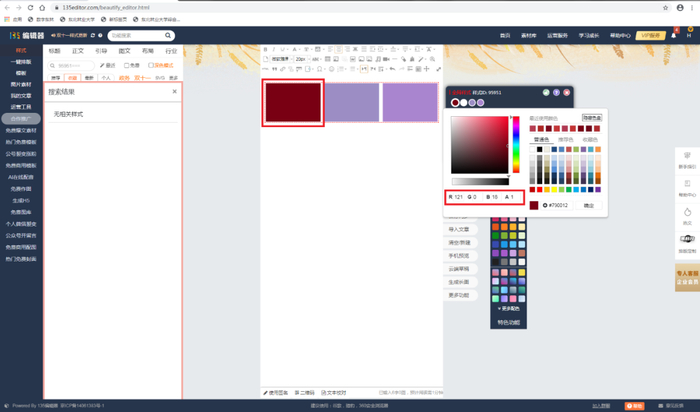Pick the yellow swatch in standard colors row
The image size is (700, 412).
click(x=554, y=189)
